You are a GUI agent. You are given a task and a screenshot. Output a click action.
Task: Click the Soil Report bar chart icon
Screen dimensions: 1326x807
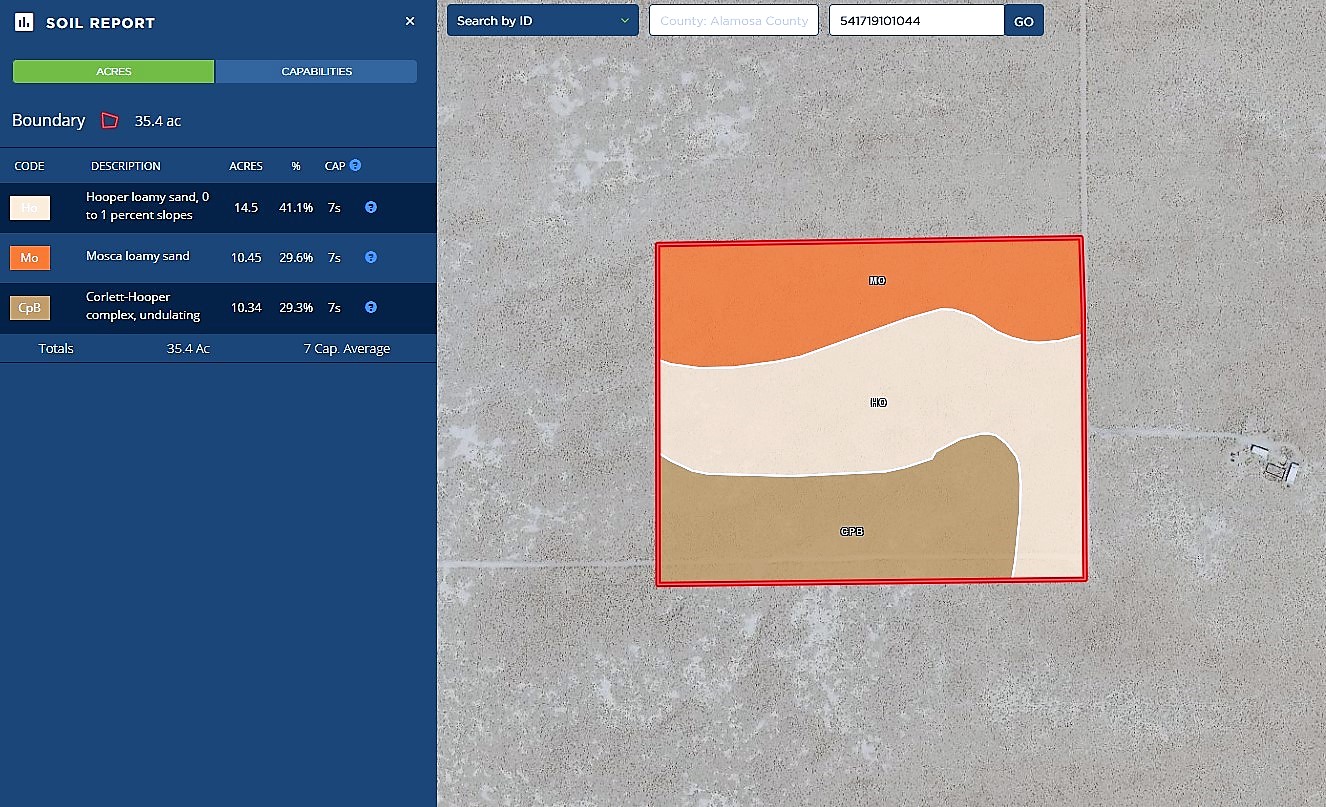(24, 22)
